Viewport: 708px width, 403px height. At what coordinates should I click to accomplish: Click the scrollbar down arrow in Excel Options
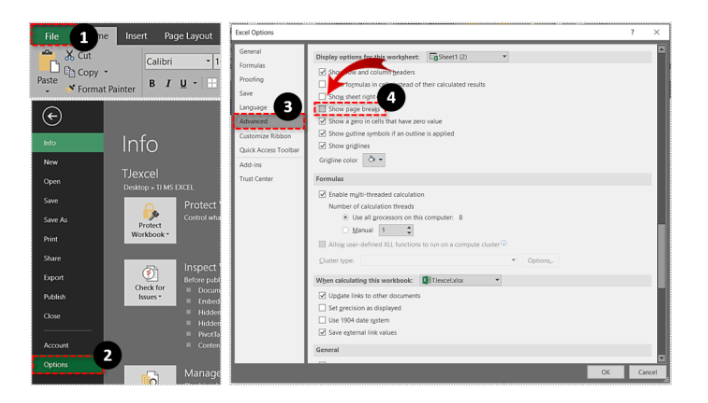[661, 358]
